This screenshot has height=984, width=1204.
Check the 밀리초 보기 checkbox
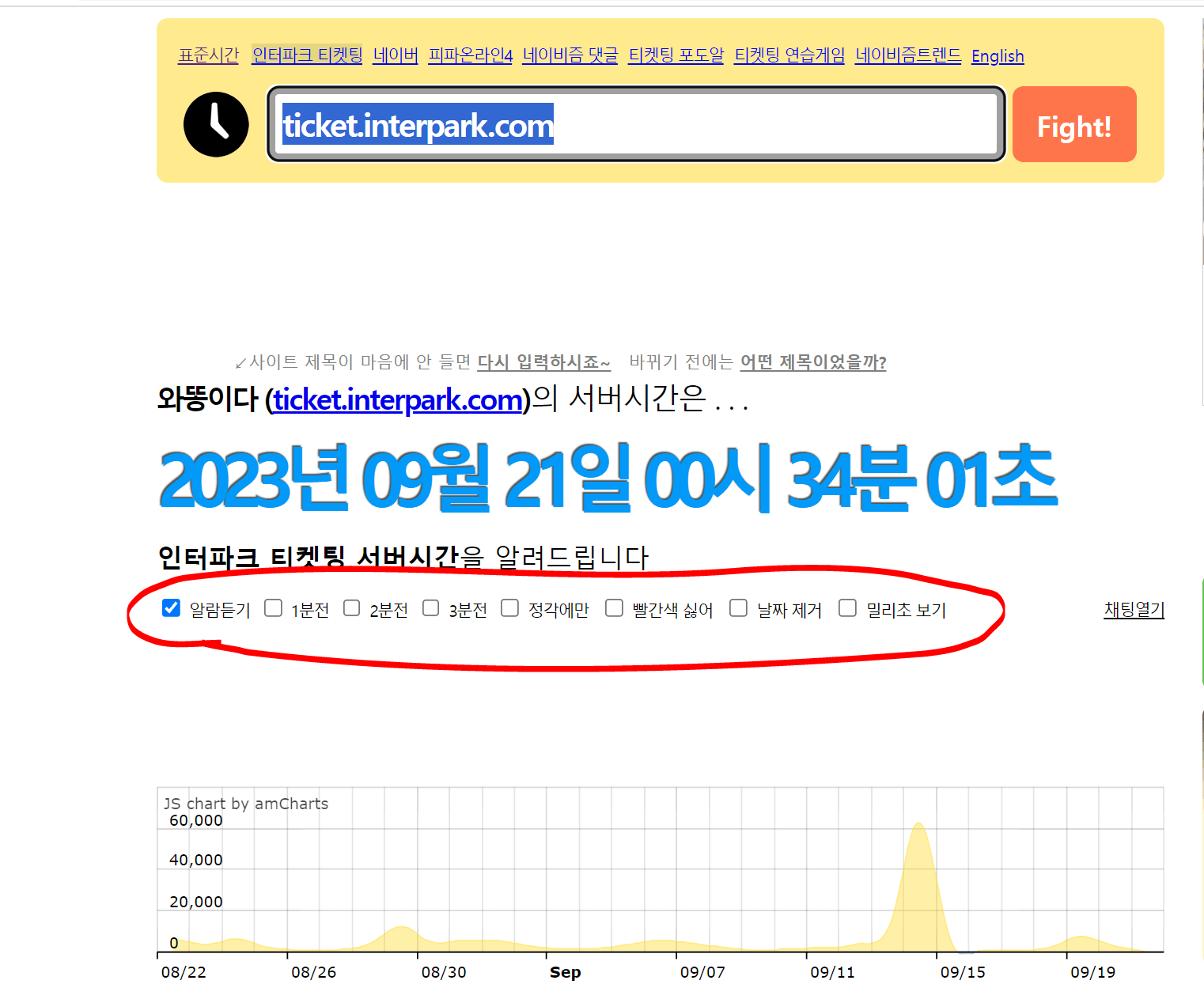[847, 607]
